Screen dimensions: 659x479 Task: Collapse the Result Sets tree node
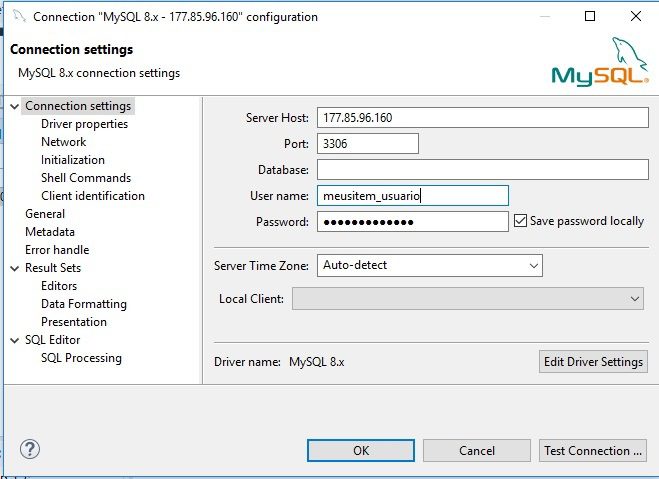coord(15,268)
